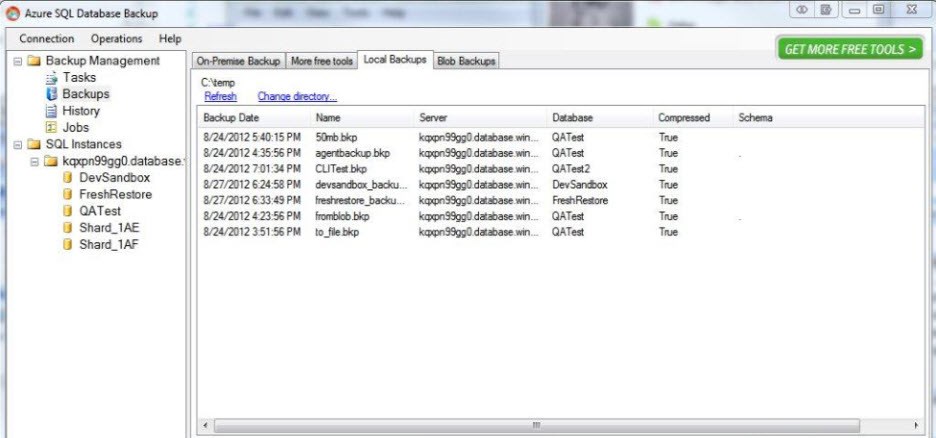Sort by the Backup Date column header

pos(254,118)
